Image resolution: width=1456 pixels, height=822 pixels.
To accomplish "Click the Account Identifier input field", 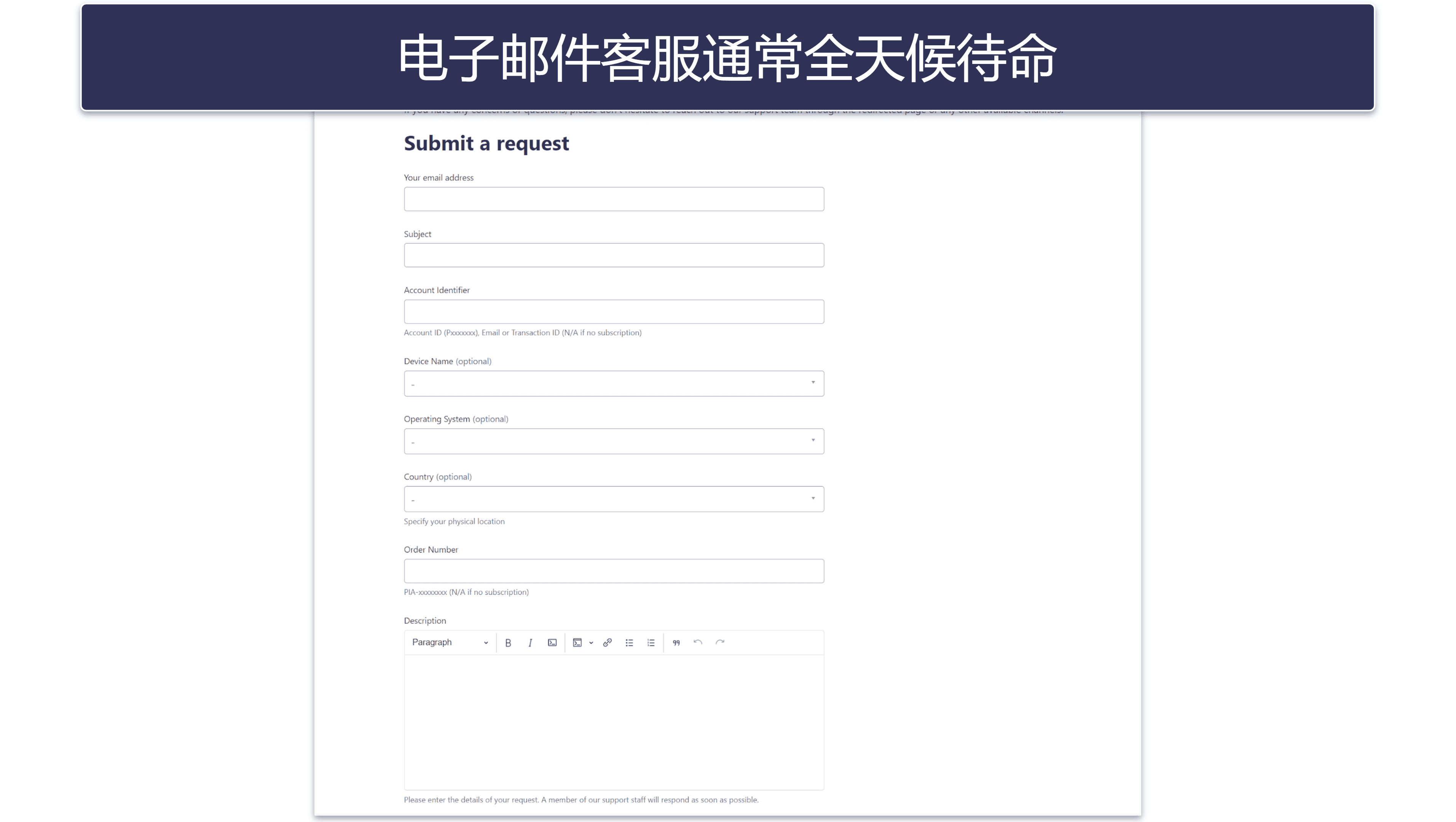I will point(614,311).
